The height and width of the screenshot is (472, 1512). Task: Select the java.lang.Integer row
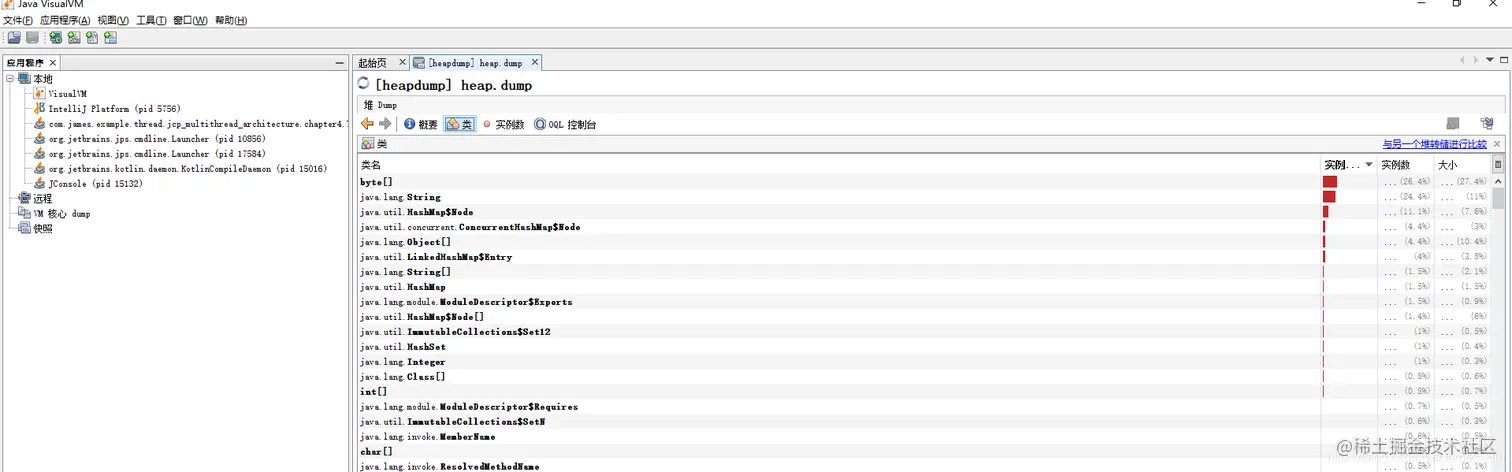pyautogui.click(x=924, y=362)
